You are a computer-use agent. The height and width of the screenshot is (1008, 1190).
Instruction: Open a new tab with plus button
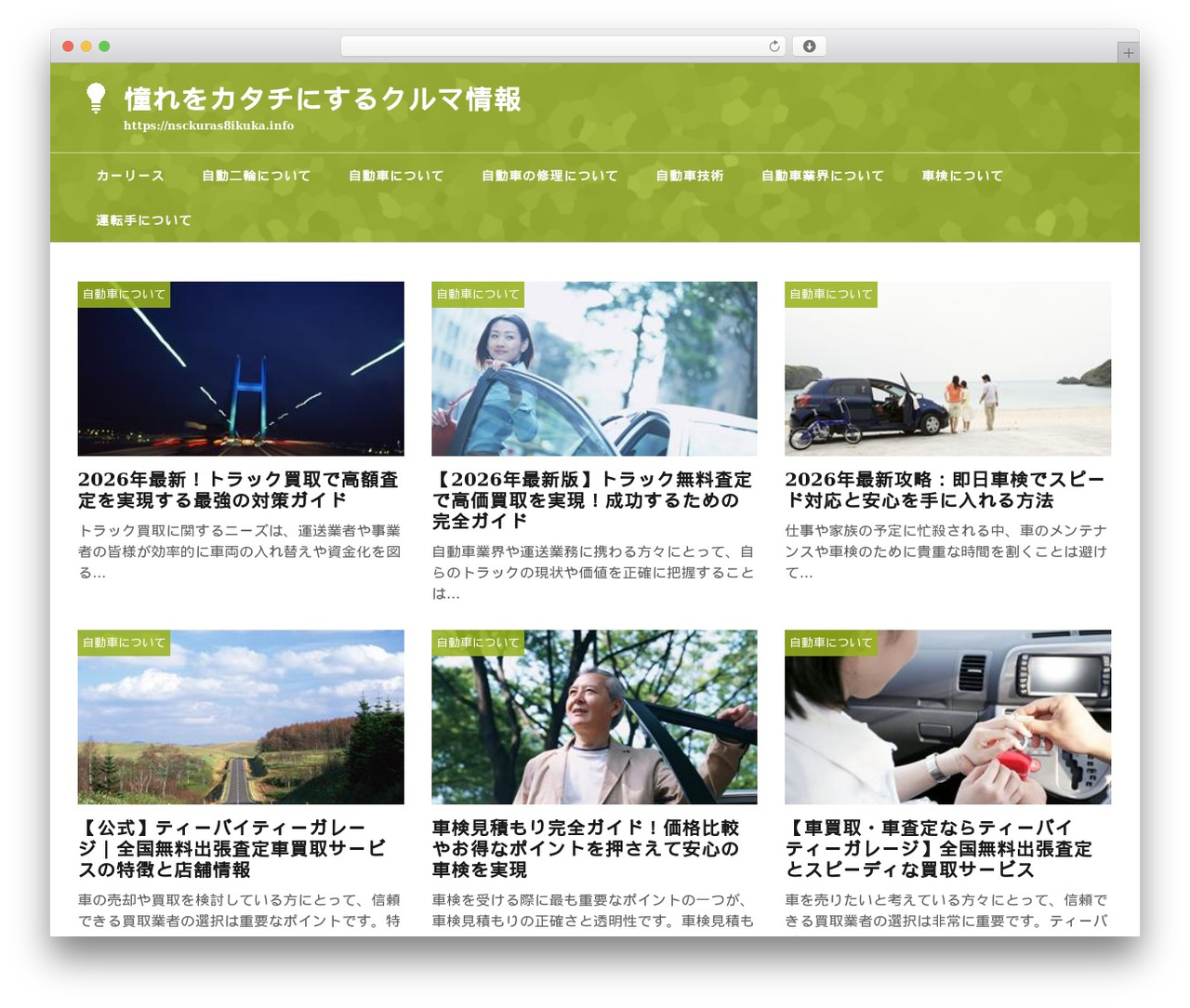coord(1128,53)
